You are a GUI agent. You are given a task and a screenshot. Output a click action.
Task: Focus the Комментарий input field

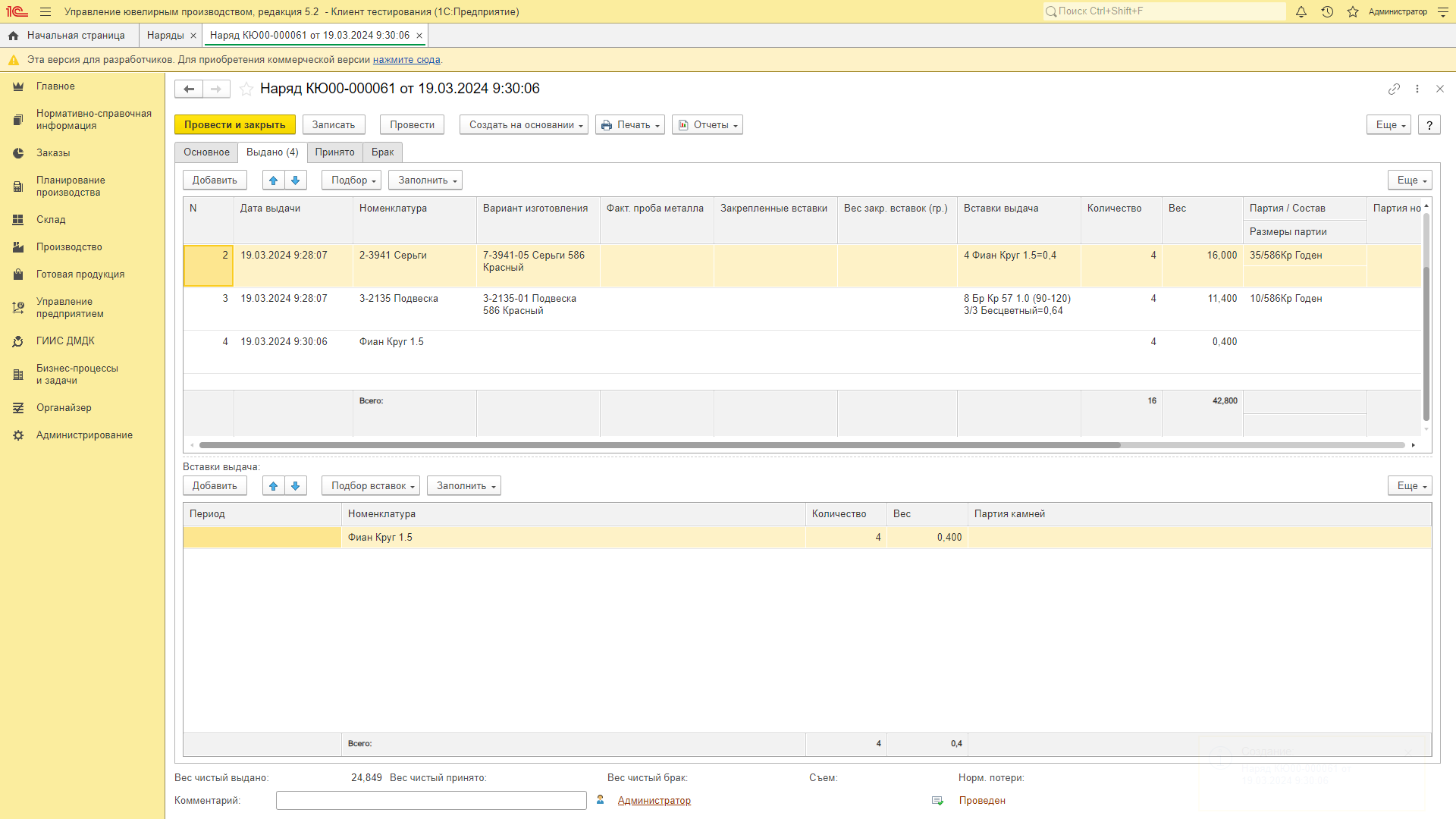[x=431, y=801]
